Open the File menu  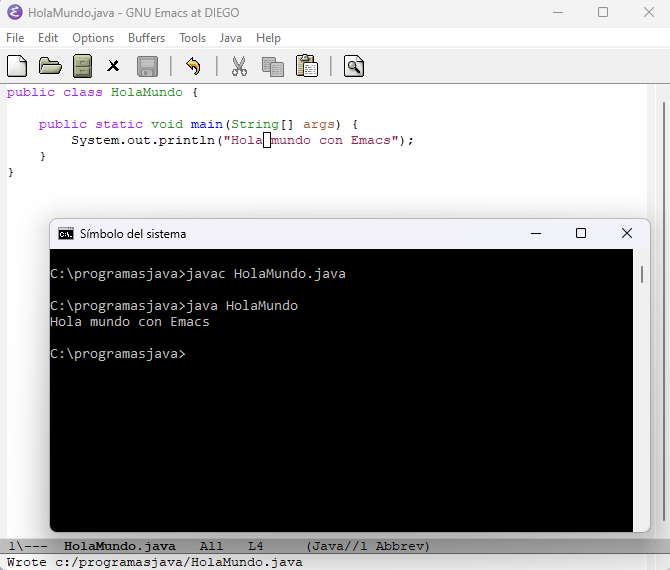tap(15, 38)
